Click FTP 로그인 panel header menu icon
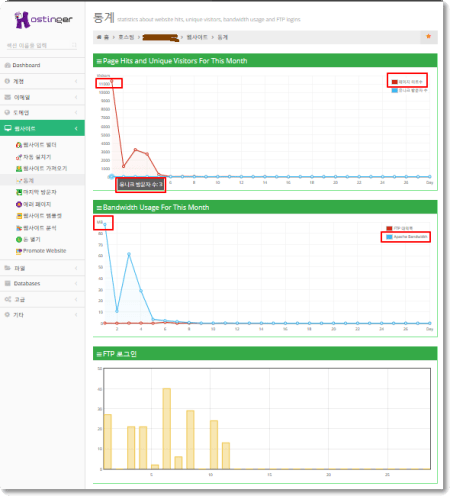Screen dimensions: 450x496 [99, 354]
